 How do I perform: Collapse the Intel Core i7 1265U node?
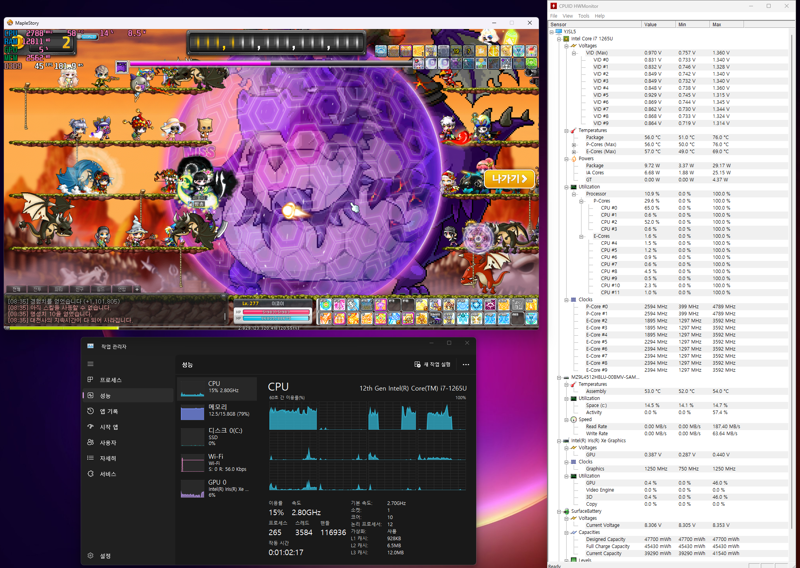point(559,39)
